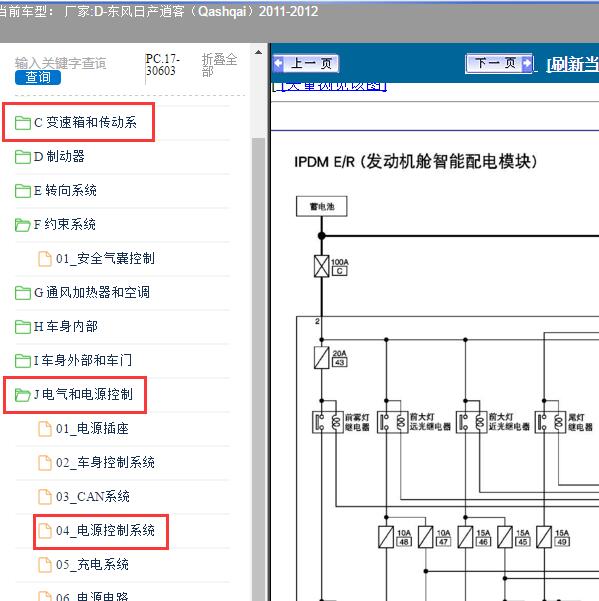
Task: Click page icon of 02_车身控制系统
Action: click(45, 463)
